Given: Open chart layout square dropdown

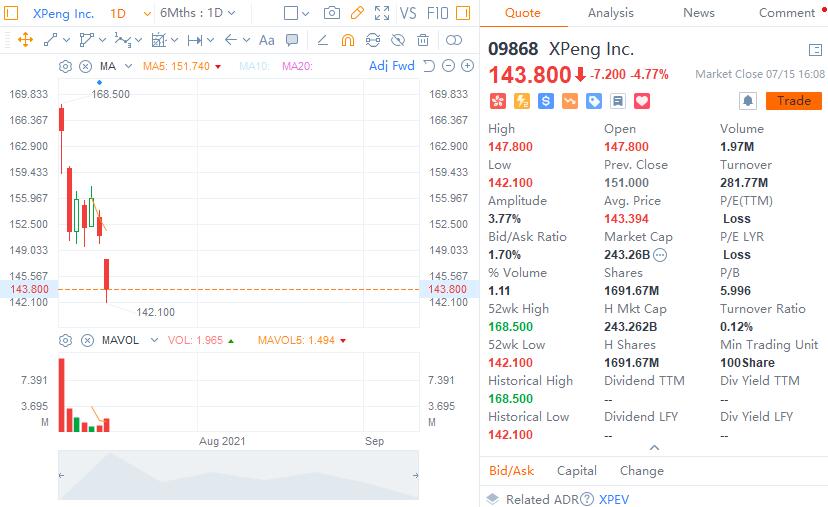Looking at the screenshot, I should click(x=296, y=13).
